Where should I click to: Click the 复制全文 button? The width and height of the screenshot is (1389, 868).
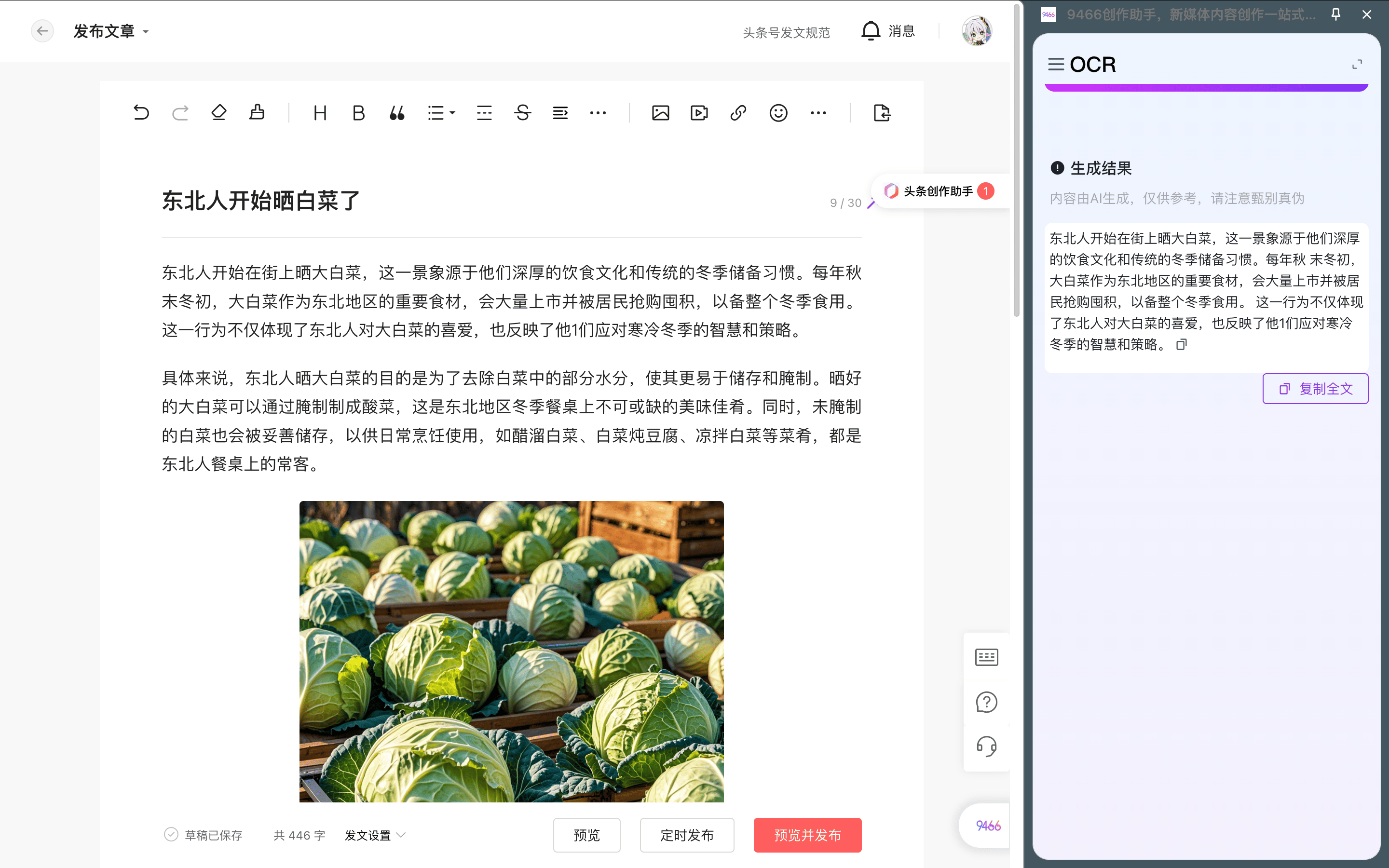pyautogui.click(x=1315, y=389)
